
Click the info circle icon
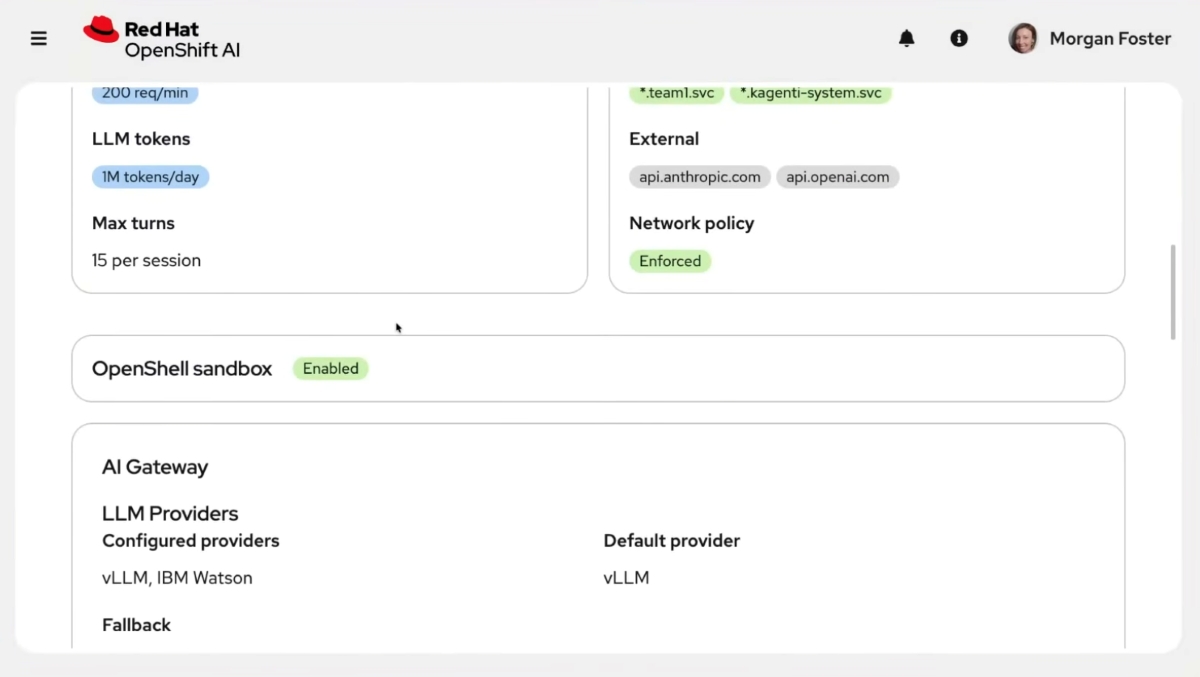coord(959,38)
